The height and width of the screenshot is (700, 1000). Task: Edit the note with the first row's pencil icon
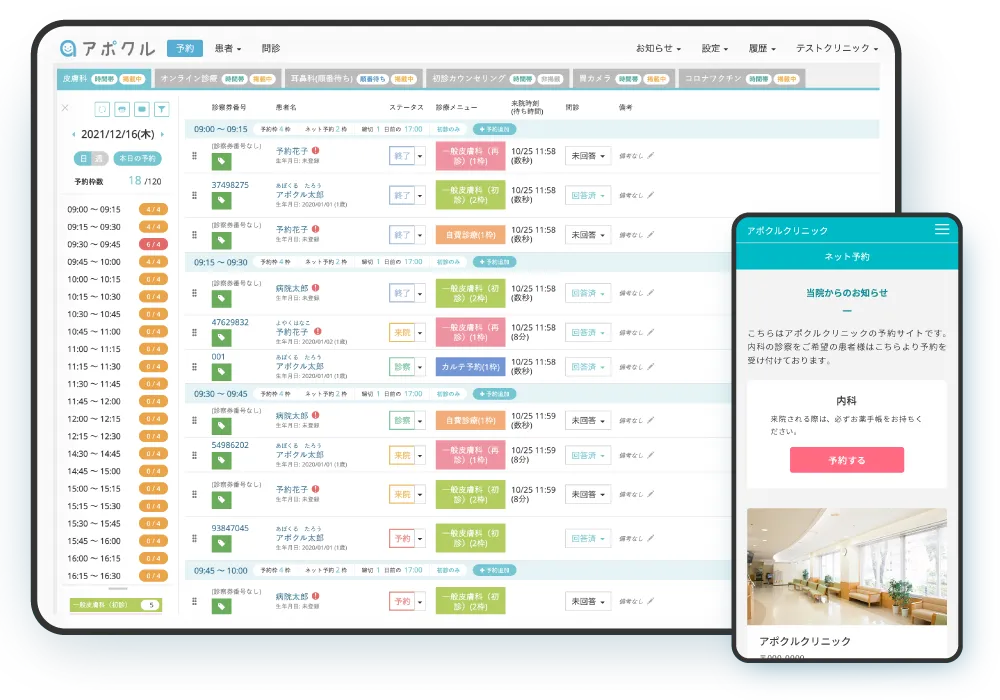pos(650,155)
